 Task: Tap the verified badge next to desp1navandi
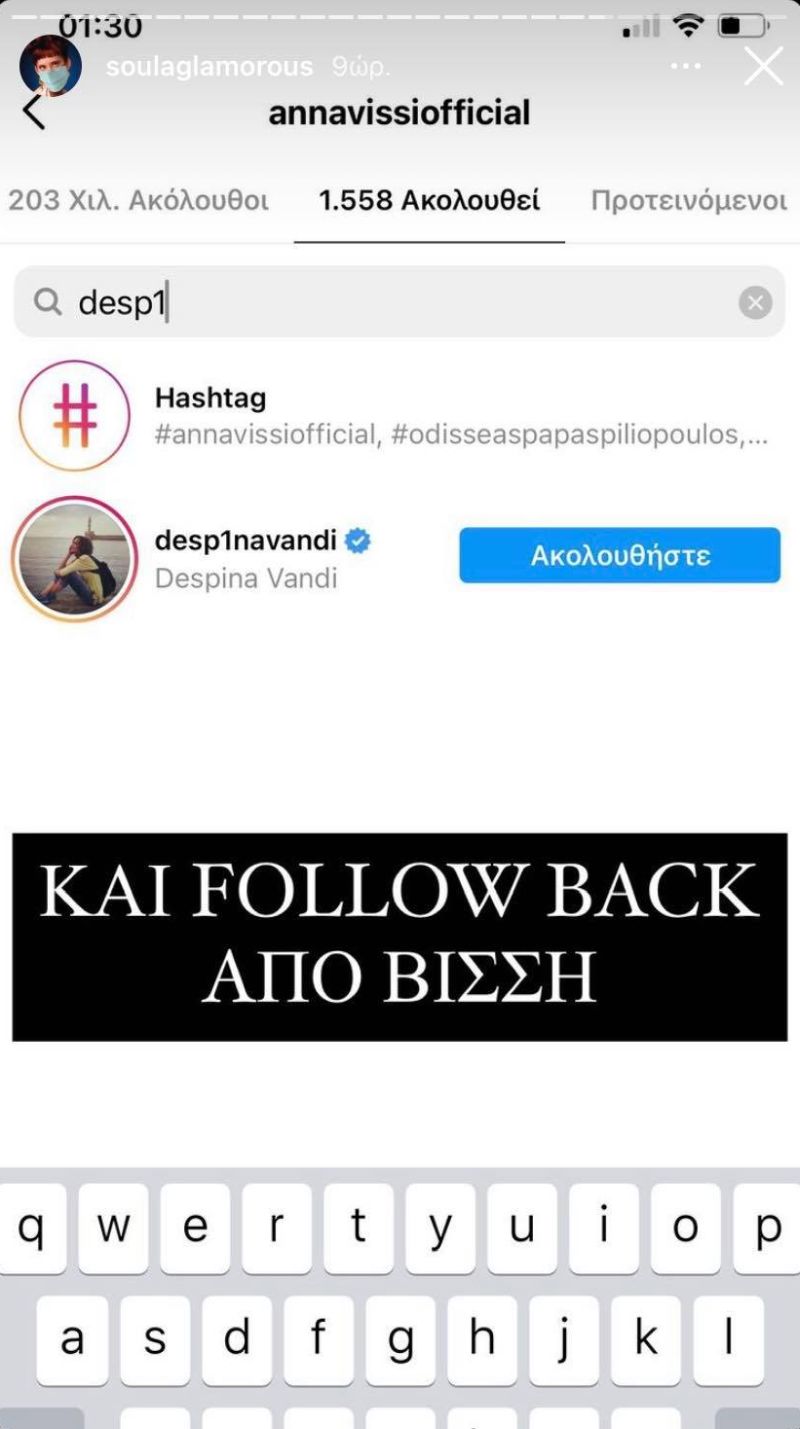pyautogui.click(x=358, y=541)
